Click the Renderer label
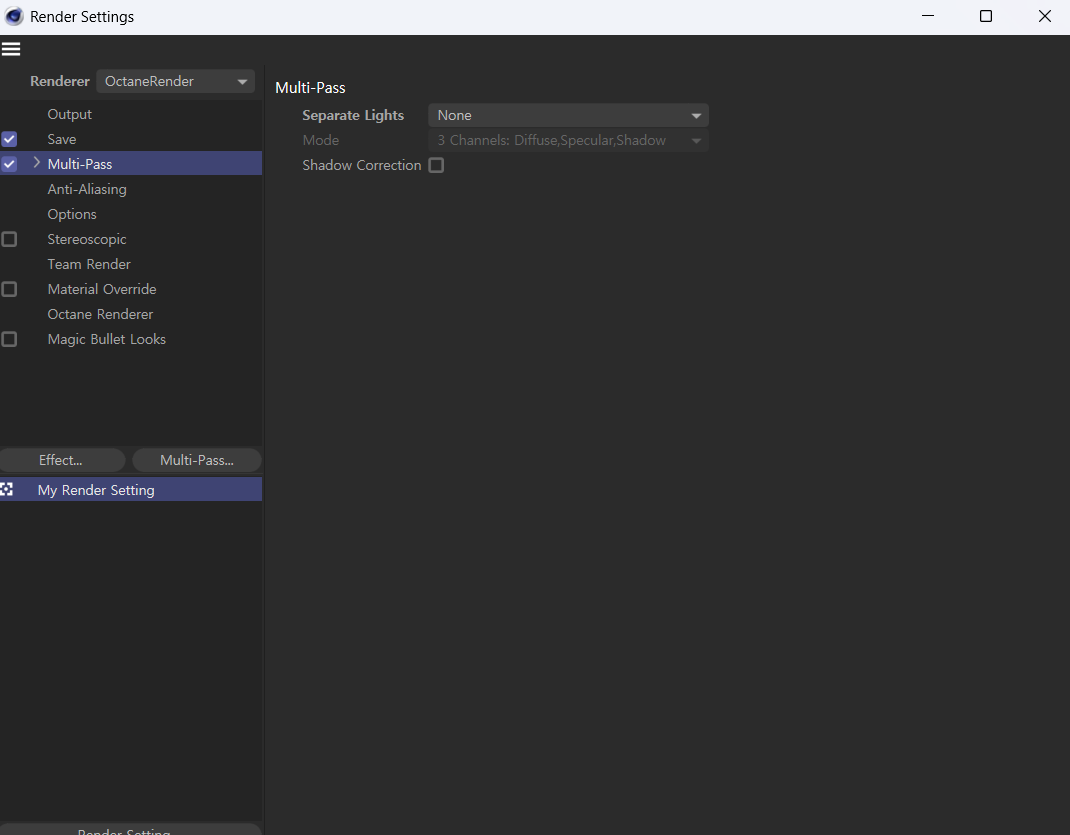The image size is (1070, 835). [59, 81]
